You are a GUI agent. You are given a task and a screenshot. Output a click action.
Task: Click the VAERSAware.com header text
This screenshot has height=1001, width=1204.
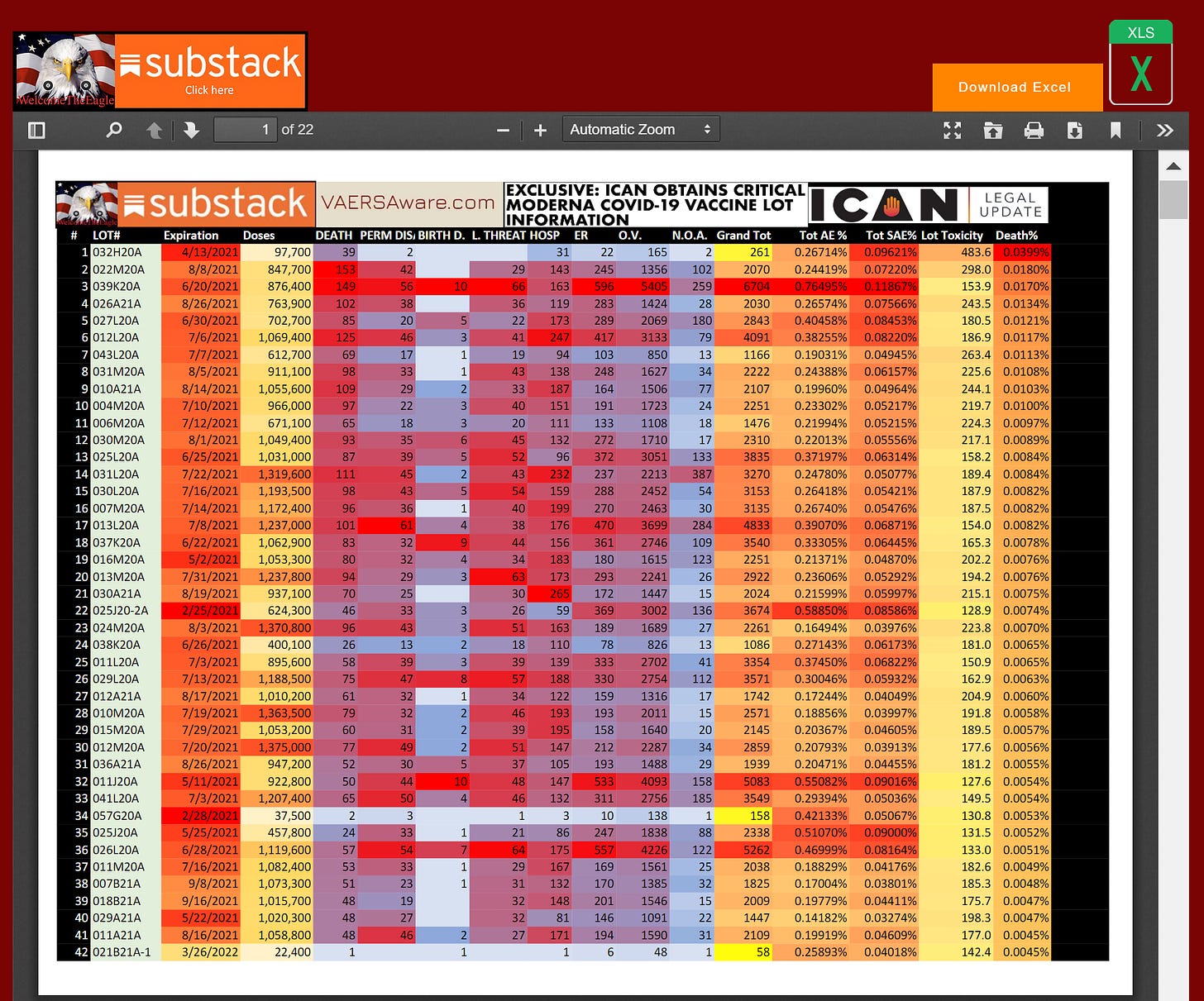(x=408, y=203)
